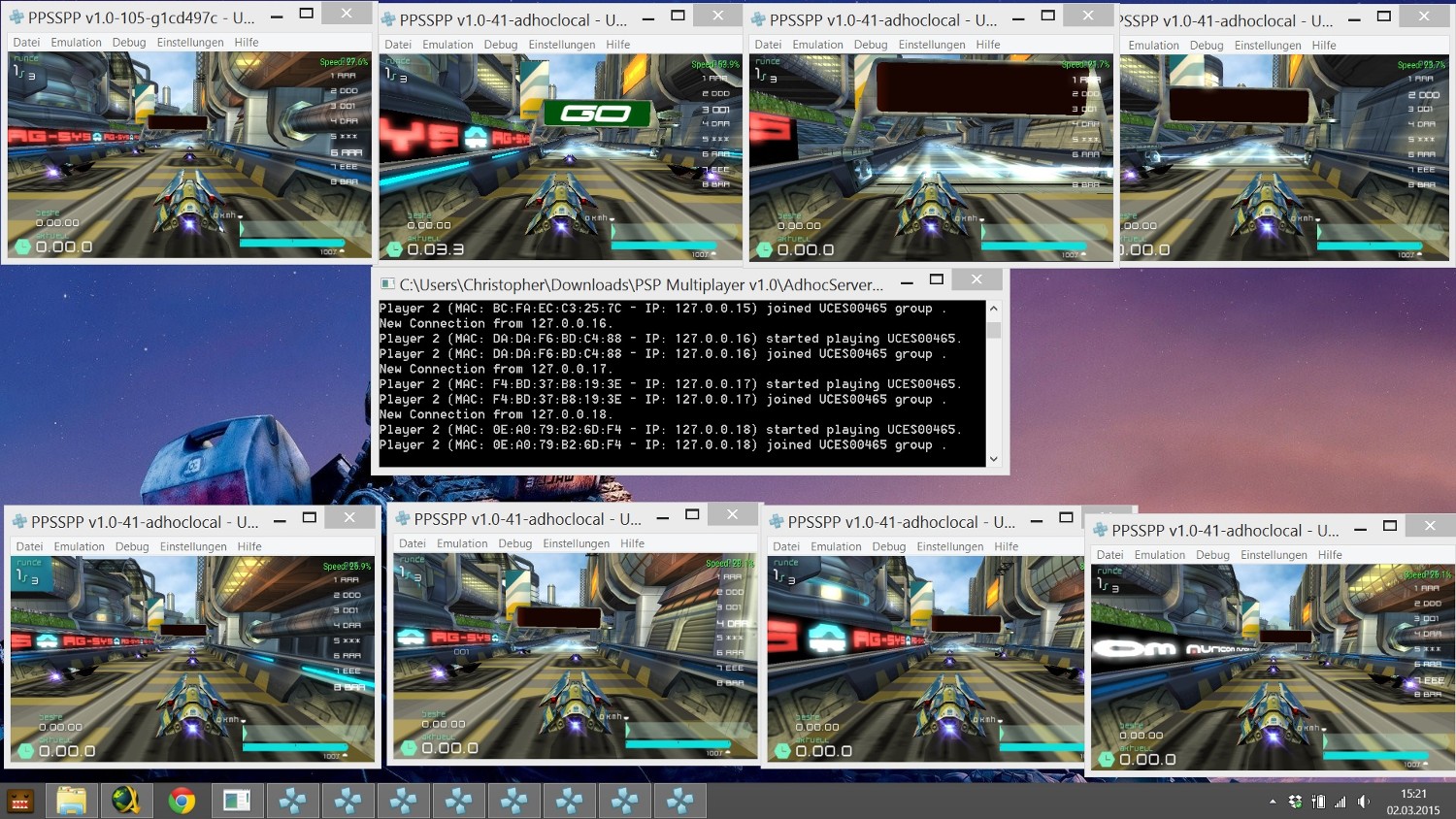Open Debug menu in third top-row PPSSPP window
The height and width of the screenshot is (819, 1456).
871,45
